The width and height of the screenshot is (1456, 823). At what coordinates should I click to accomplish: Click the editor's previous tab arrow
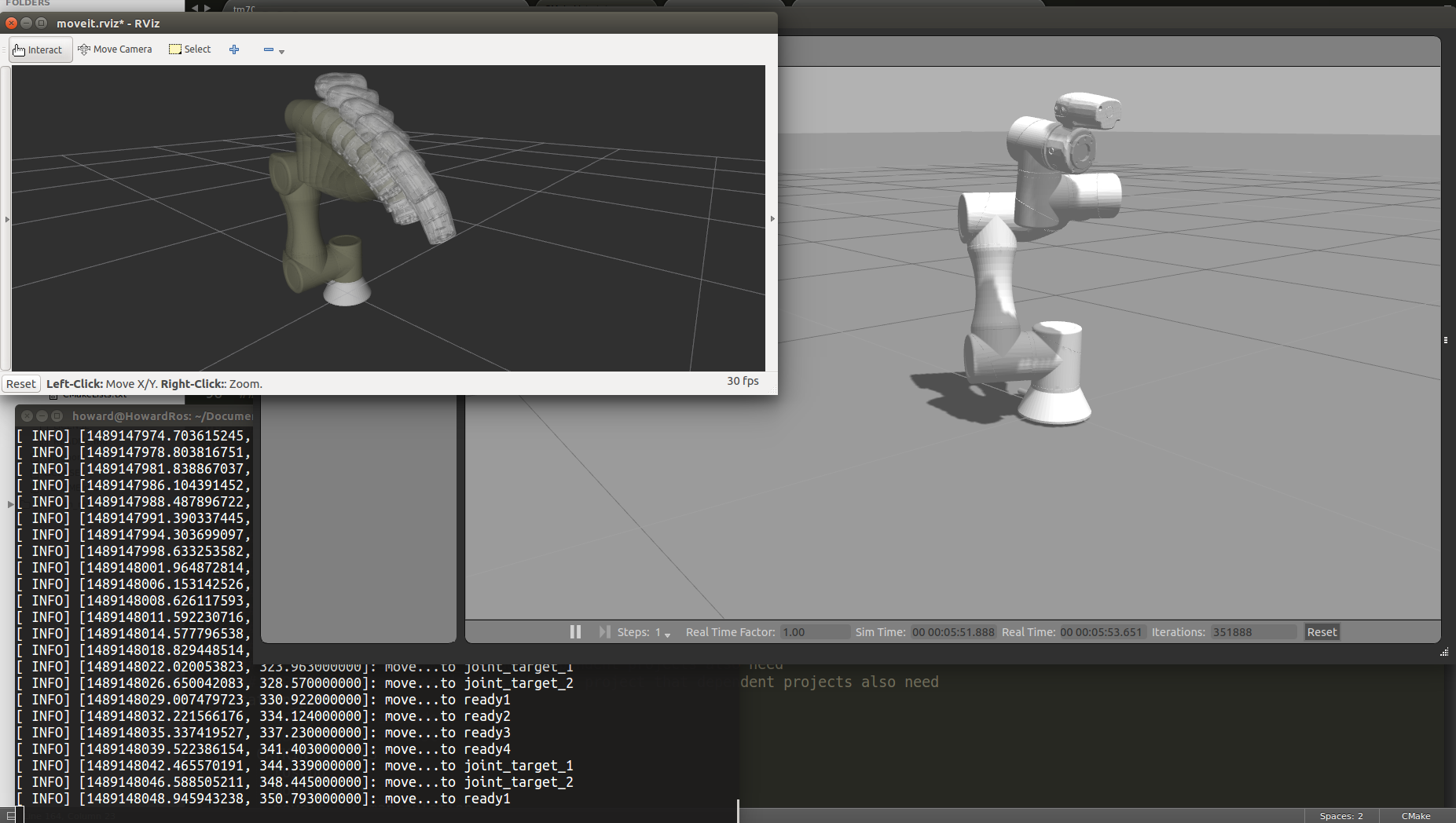click(196, 8)
